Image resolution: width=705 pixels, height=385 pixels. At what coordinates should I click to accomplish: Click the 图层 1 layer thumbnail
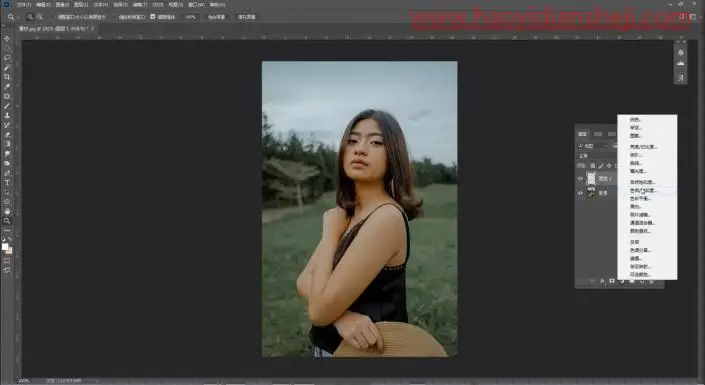[591, 179]
